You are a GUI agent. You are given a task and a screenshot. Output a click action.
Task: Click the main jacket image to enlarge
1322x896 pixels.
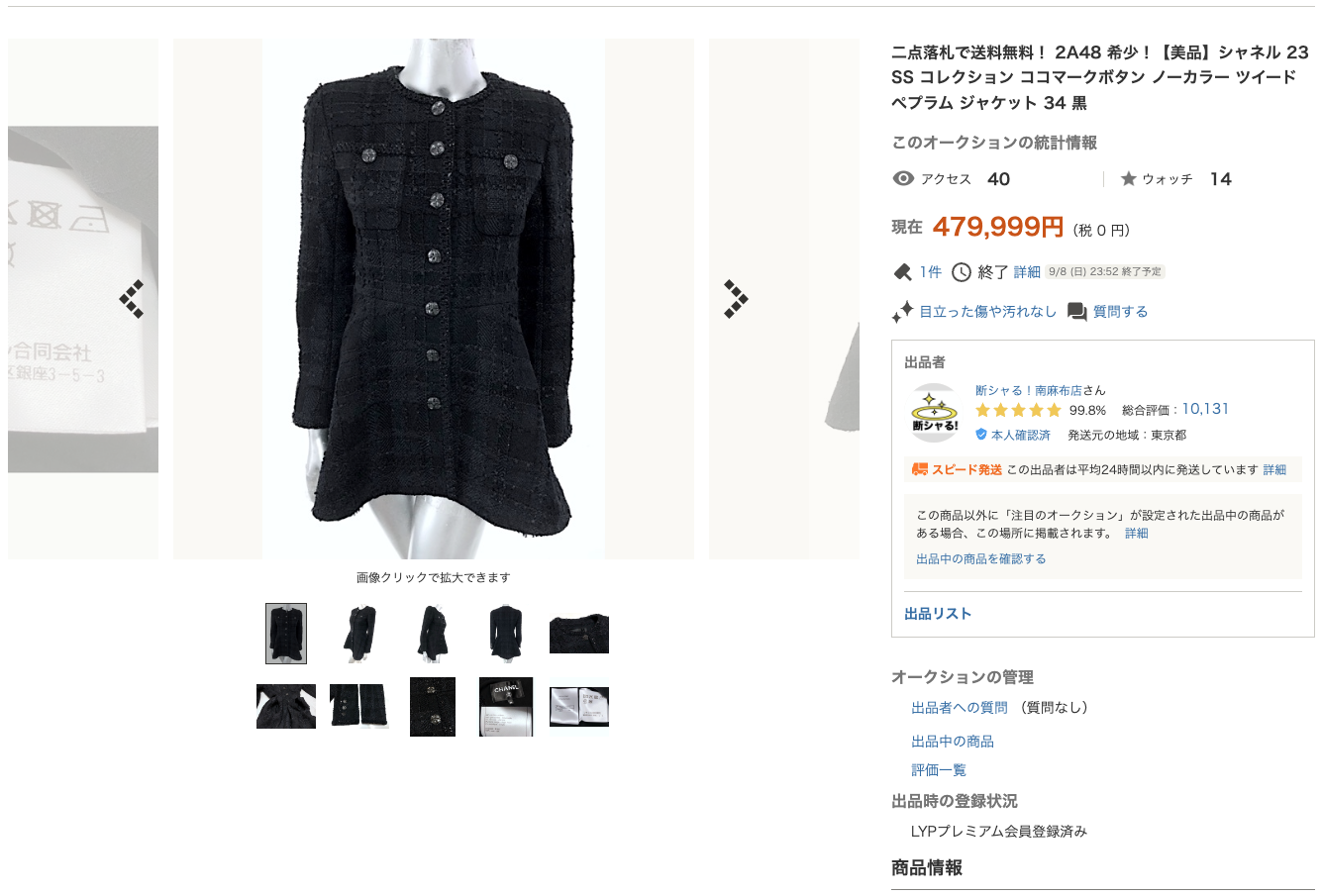pyautogui.click(x=434, y=299)
